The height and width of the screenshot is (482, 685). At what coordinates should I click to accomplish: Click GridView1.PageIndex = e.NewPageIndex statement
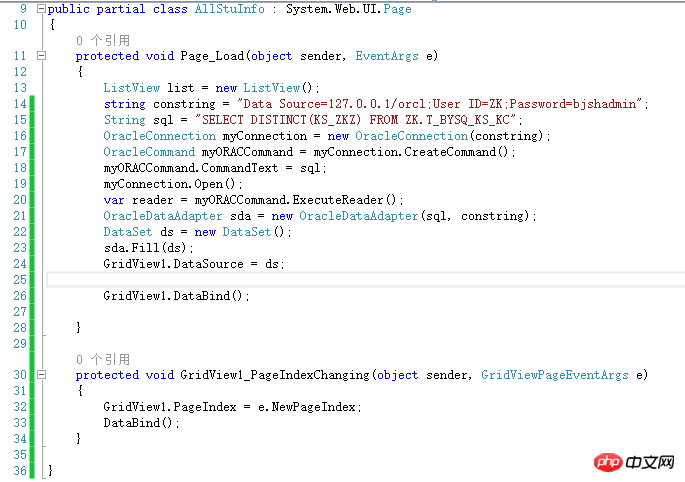232,407
